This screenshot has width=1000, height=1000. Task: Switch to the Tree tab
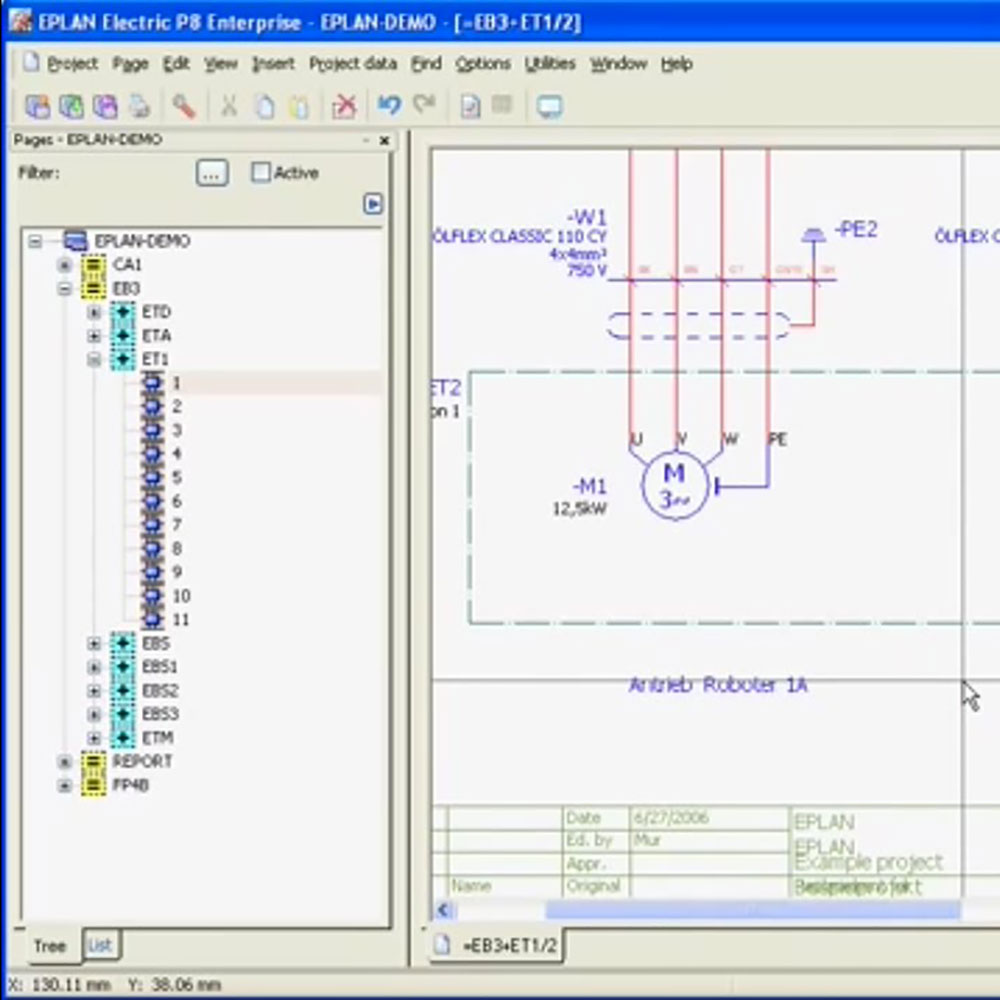click(50, 945)
